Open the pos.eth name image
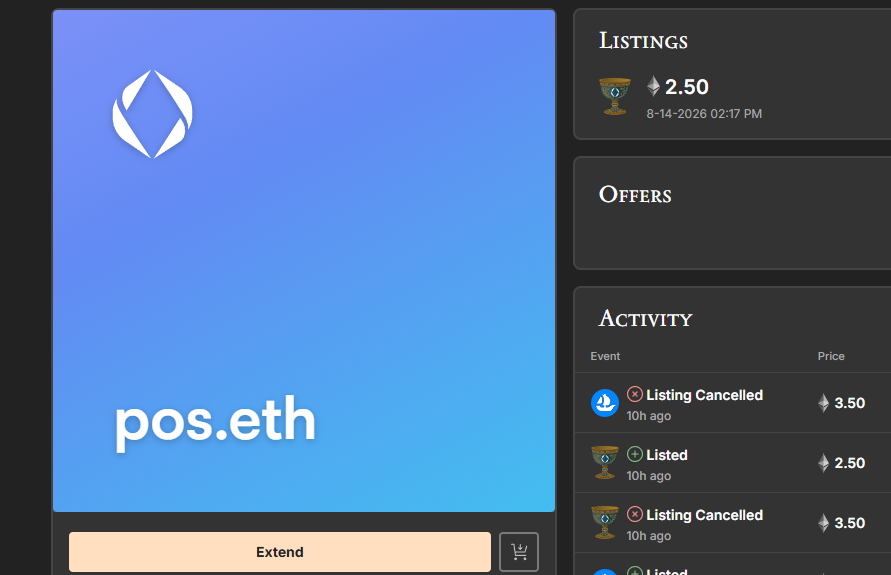Image resolution: width=891 pixels, height=575 pixels. tap(304, 261)
